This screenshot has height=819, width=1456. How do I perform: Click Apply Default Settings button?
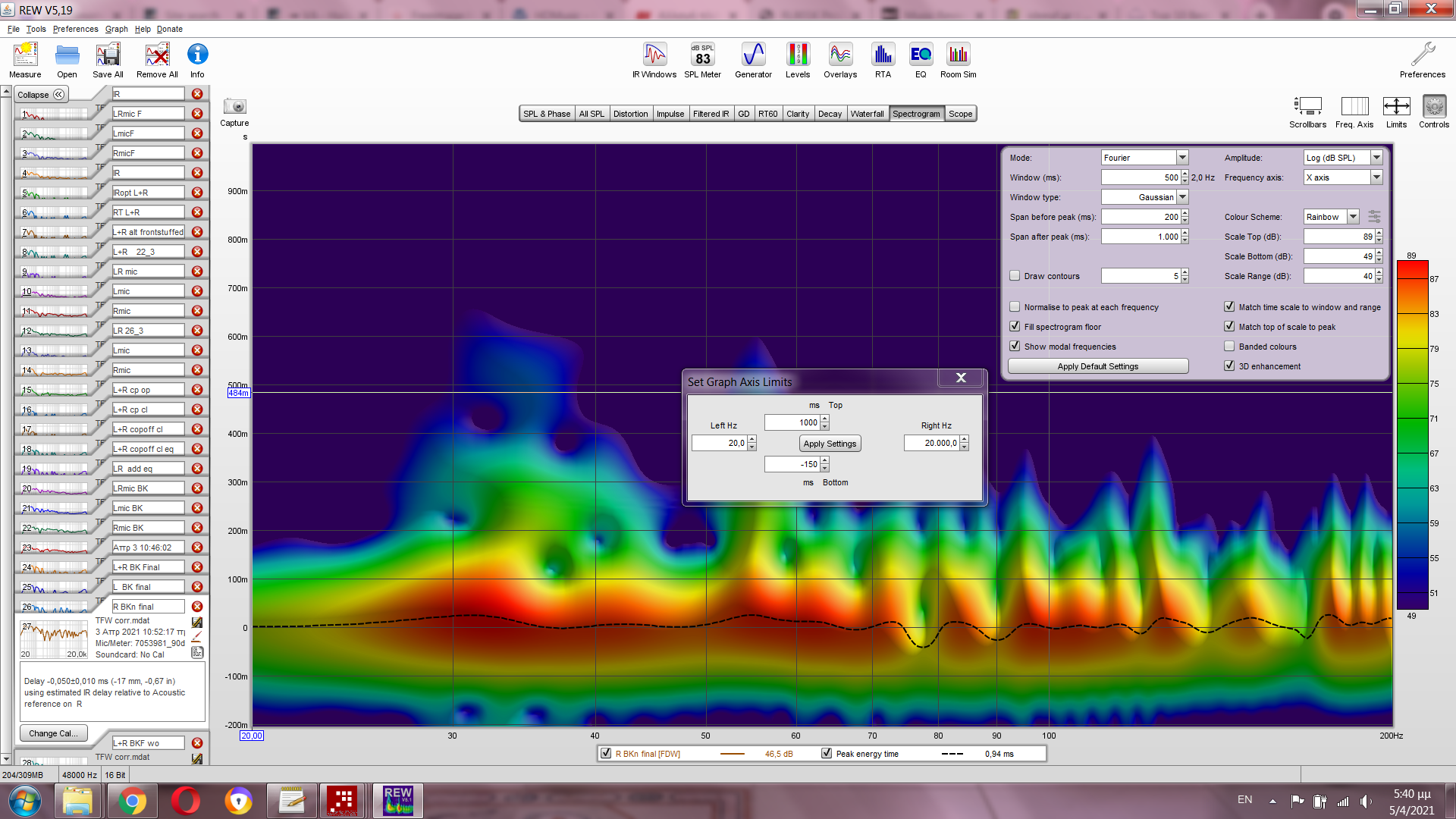(1097, 366)
